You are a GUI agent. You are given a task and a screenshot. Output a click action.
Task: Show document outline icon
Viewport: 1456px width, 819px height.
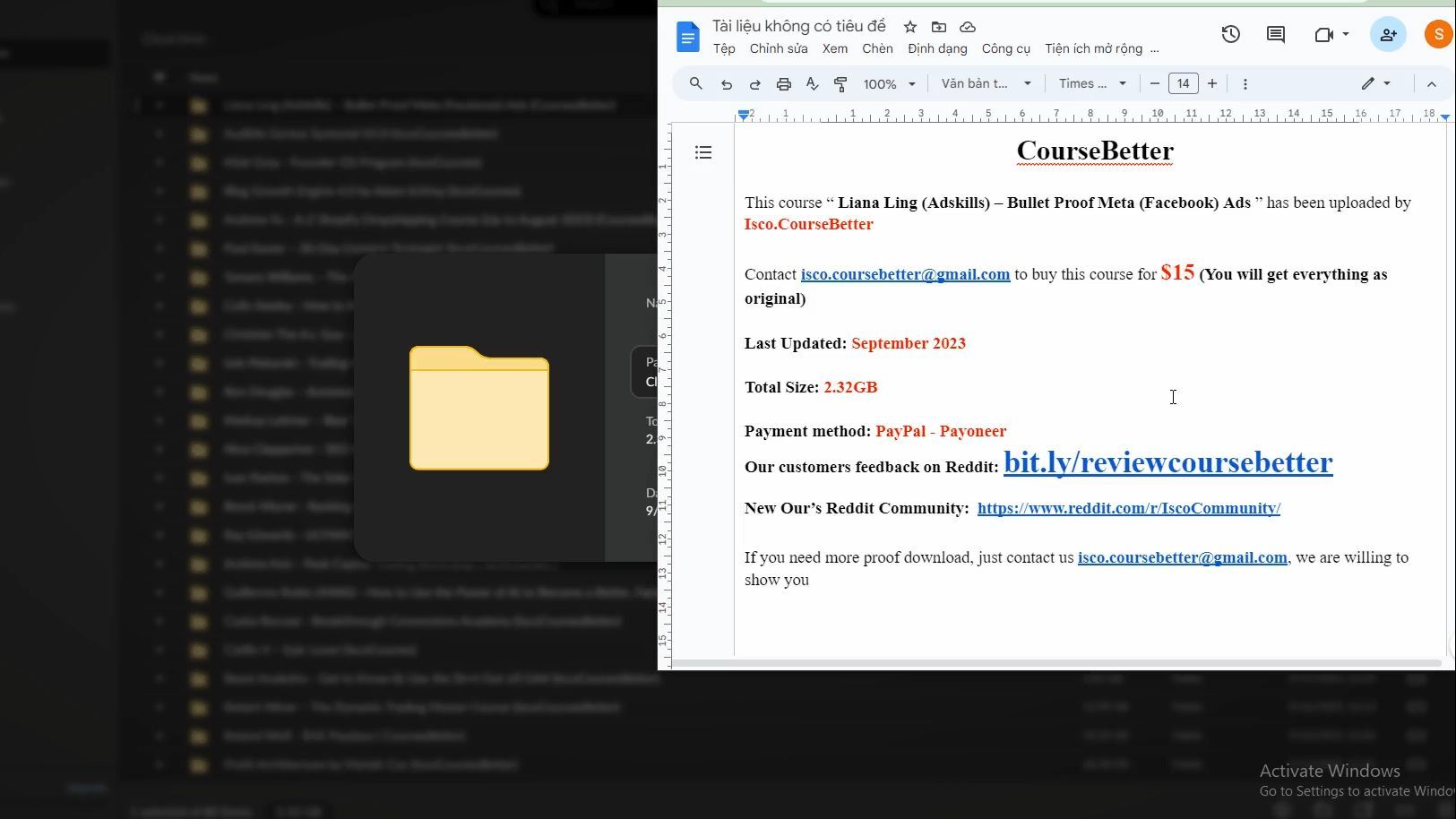tap(703, 152)
